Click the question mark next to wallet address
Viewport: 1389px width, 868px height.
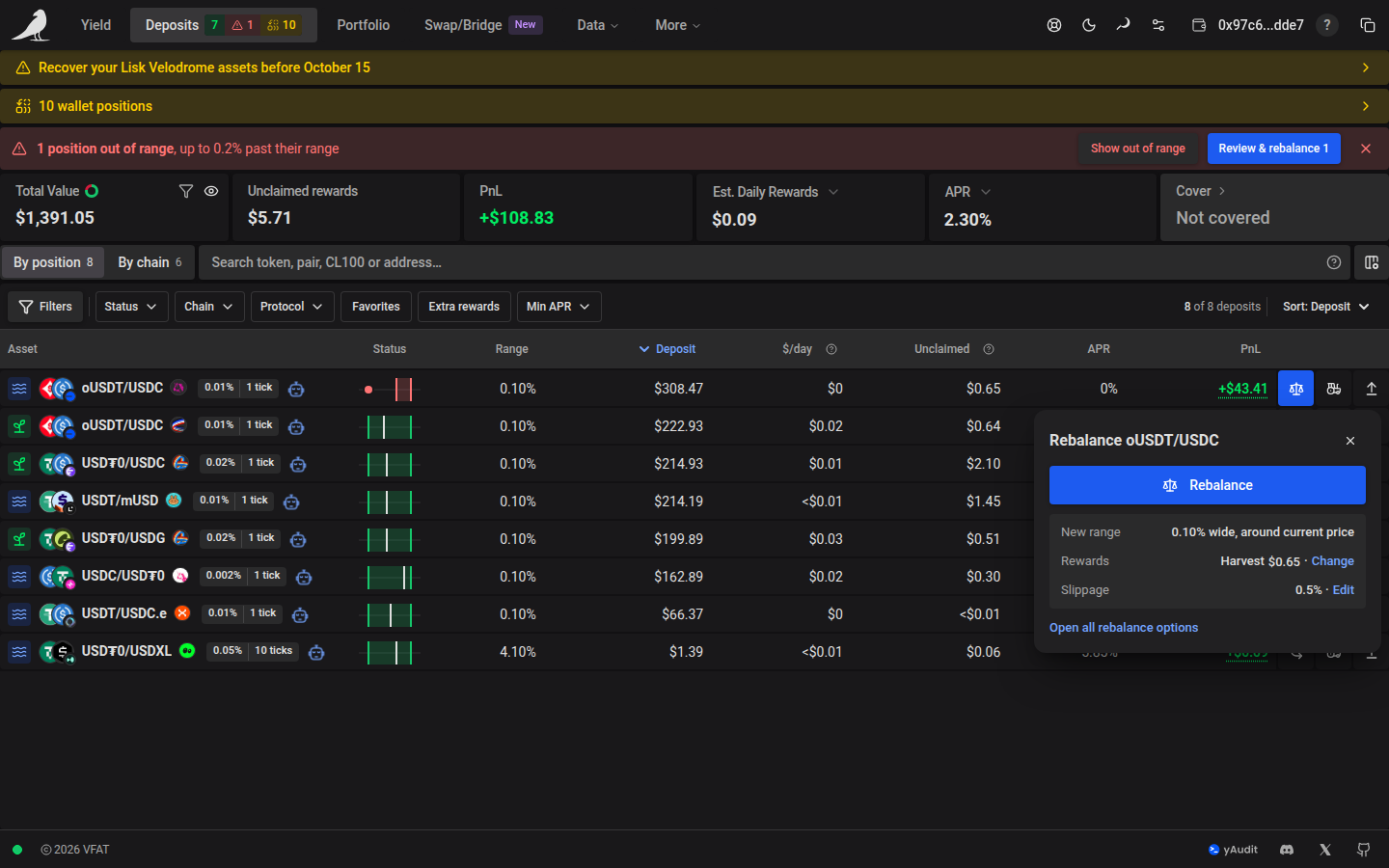click(x=1327, y=25)
